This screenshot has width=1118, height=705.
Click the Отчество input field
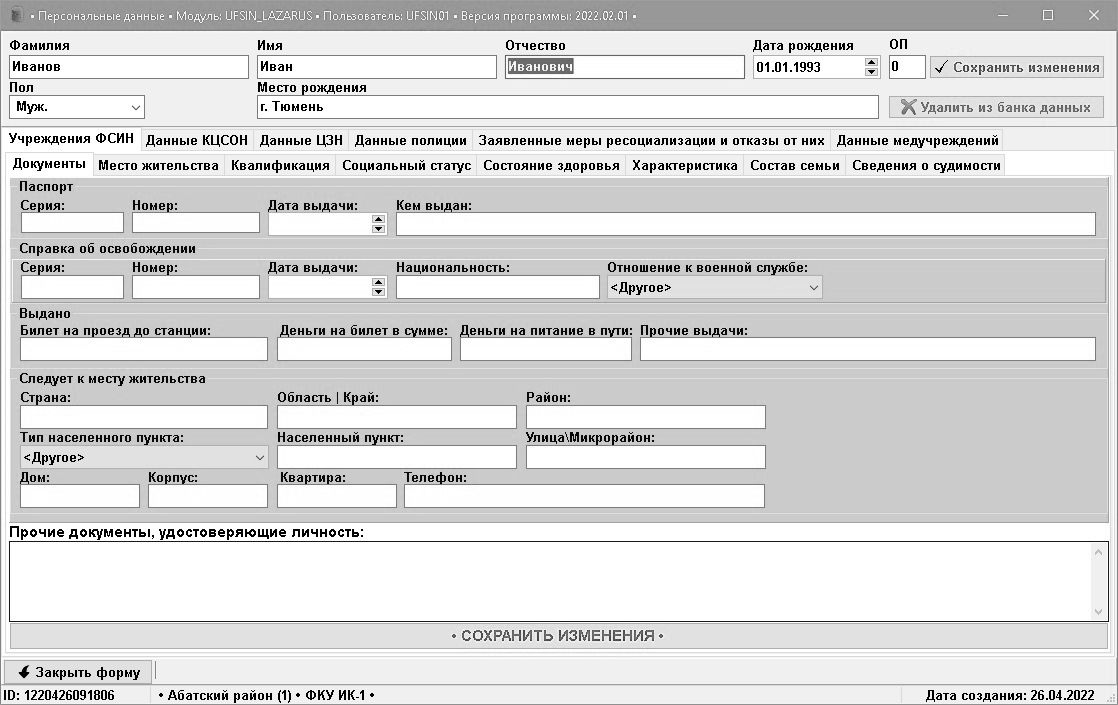tap(625, 67)
